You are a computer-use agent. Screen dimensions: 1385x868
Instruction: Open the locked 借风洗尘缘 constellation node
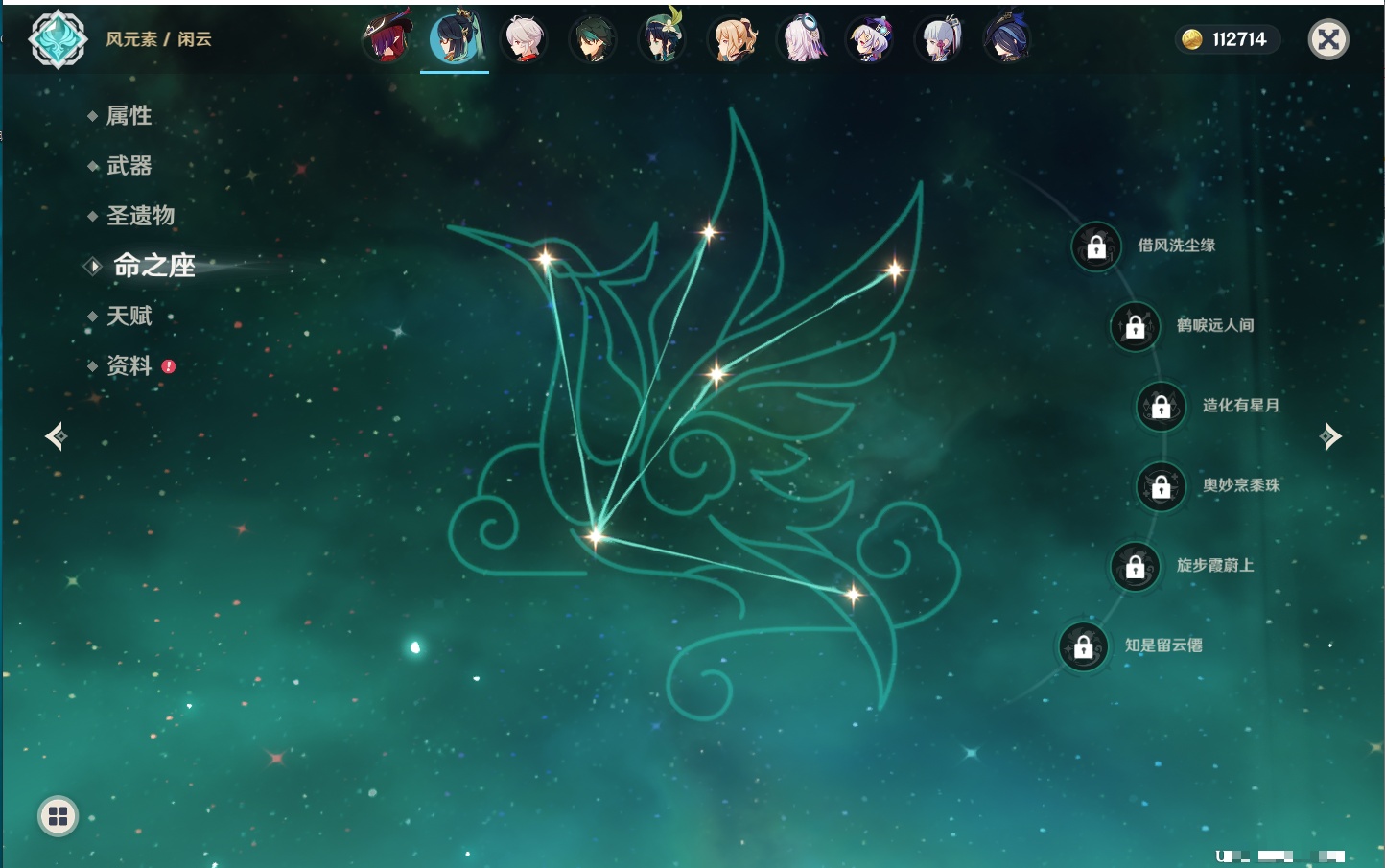point(1096,246)
